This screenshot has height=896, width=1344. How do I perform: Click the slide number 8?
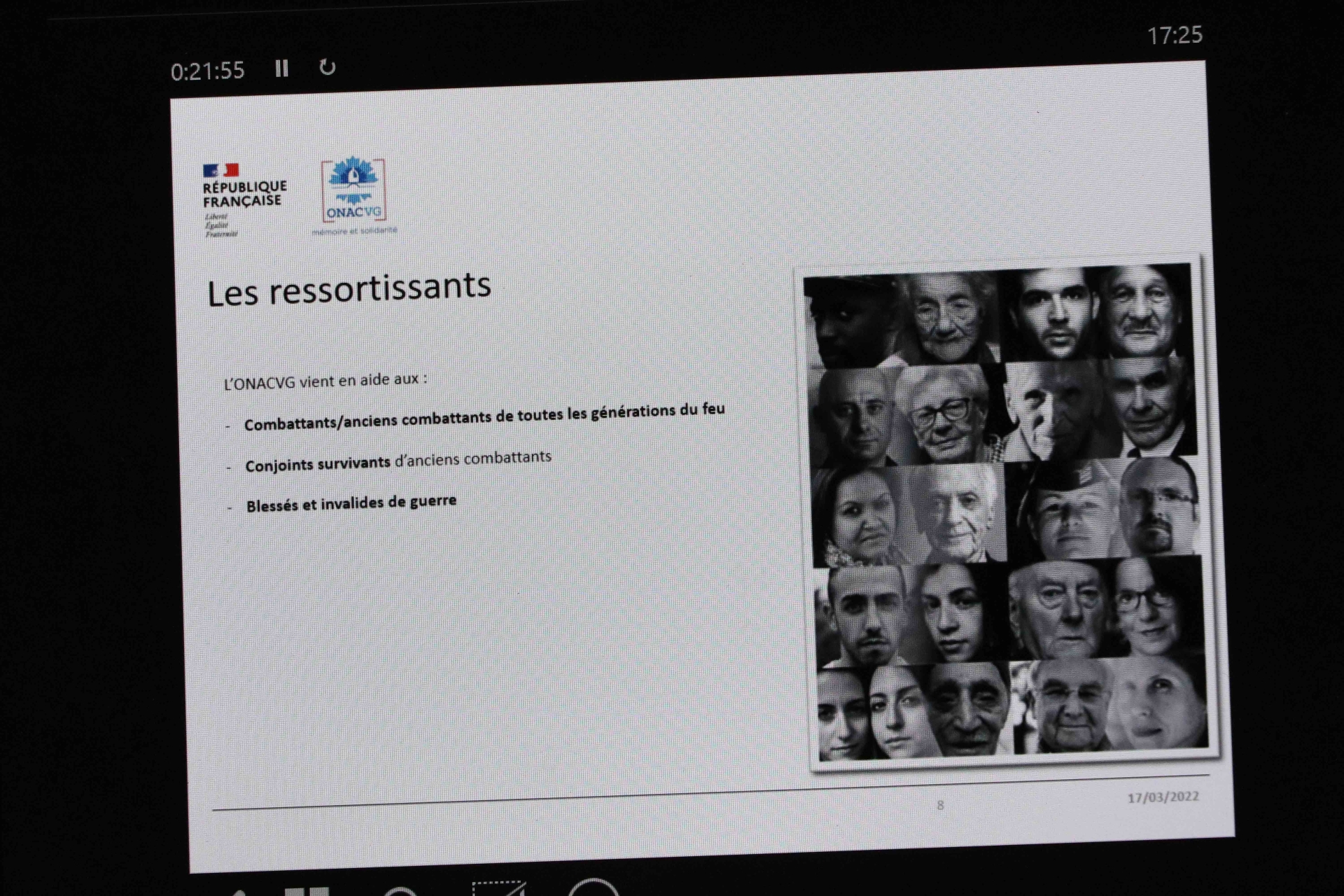[940, 805]
